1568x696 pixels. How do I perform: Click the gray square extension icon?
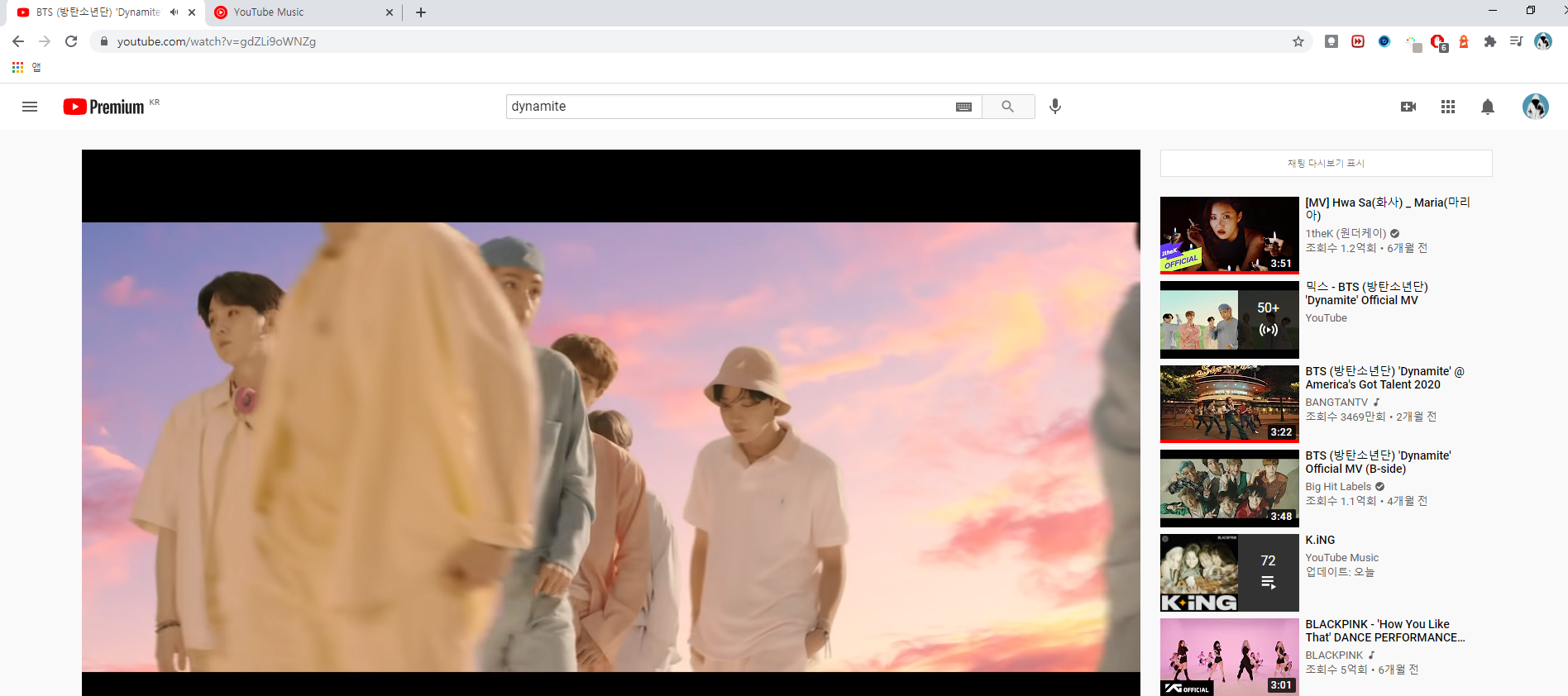pos(1331,41)
